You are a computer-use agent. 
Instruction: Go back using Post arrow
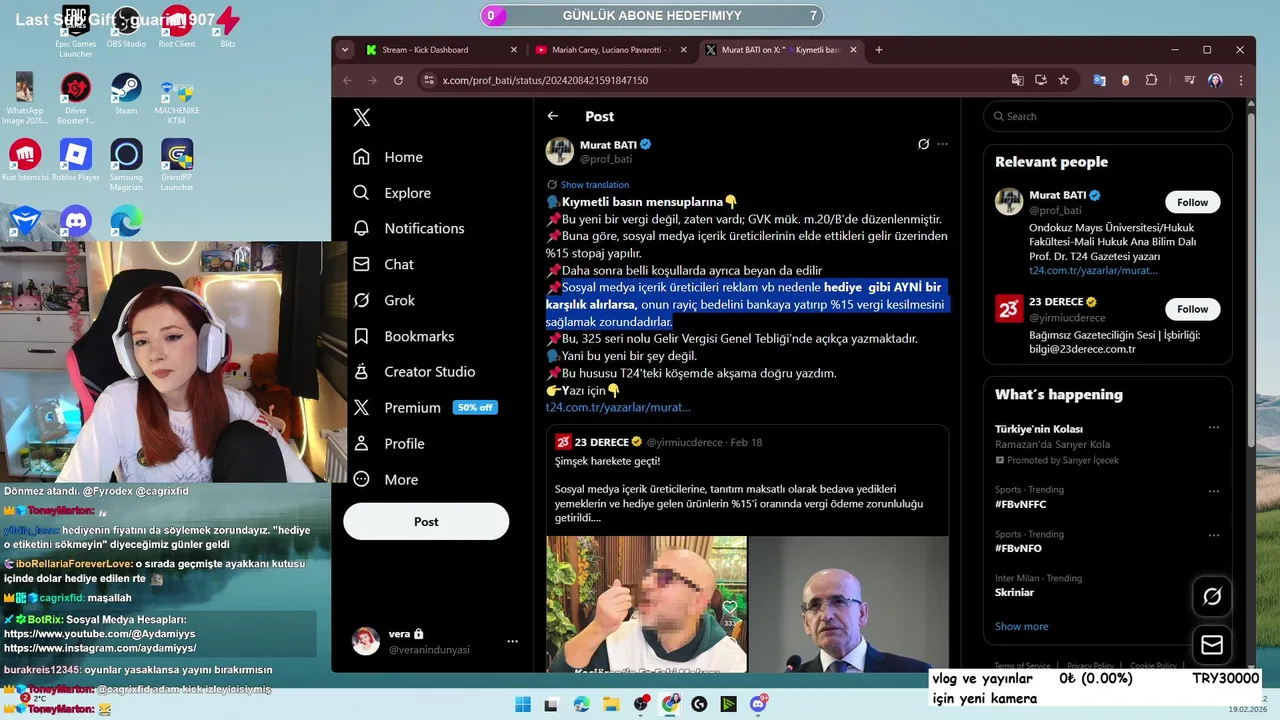(552, 116)
